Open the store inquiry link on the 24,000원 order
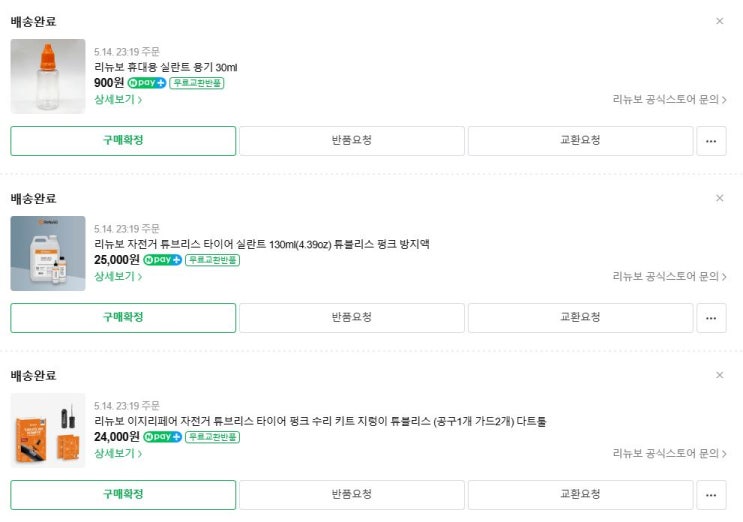743x522 pixels. (669, 453)
